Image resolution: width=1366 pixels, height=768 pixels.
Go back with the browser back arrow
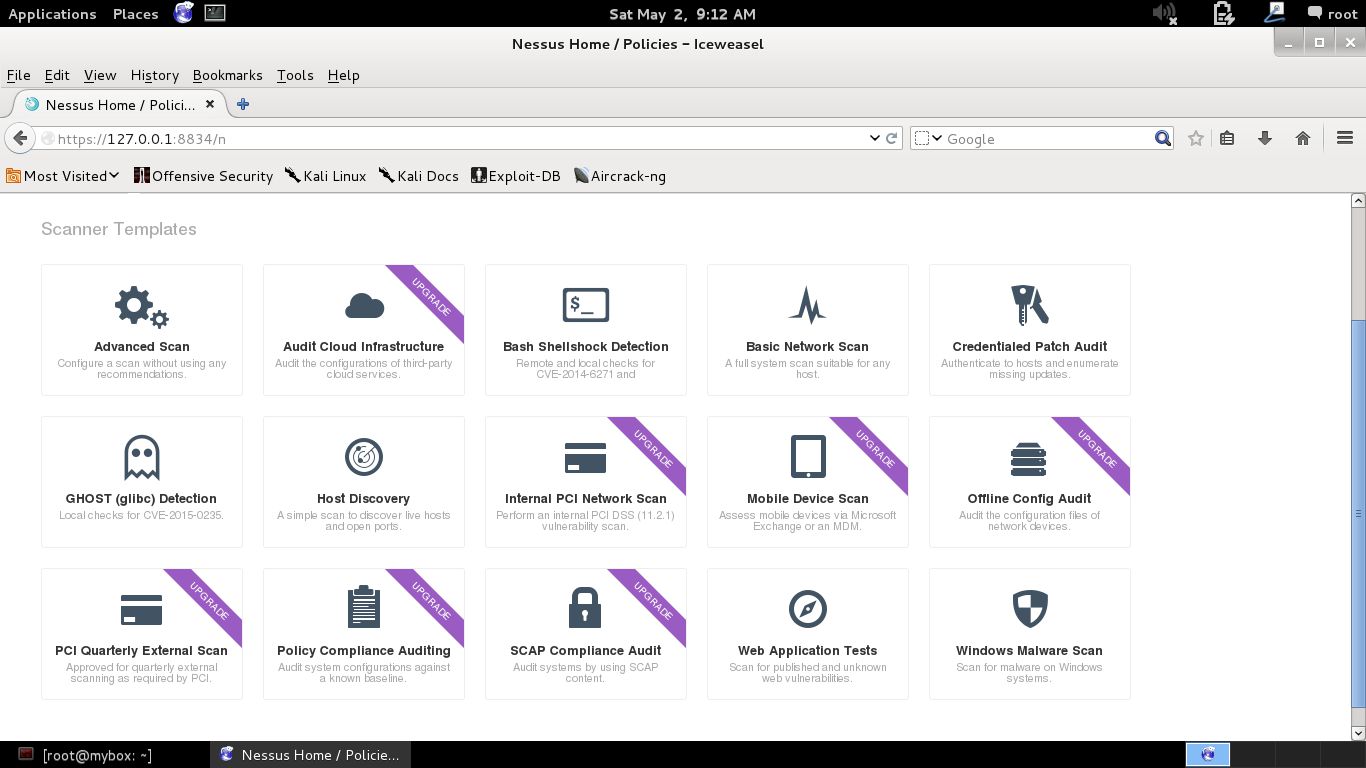(20, 138)
